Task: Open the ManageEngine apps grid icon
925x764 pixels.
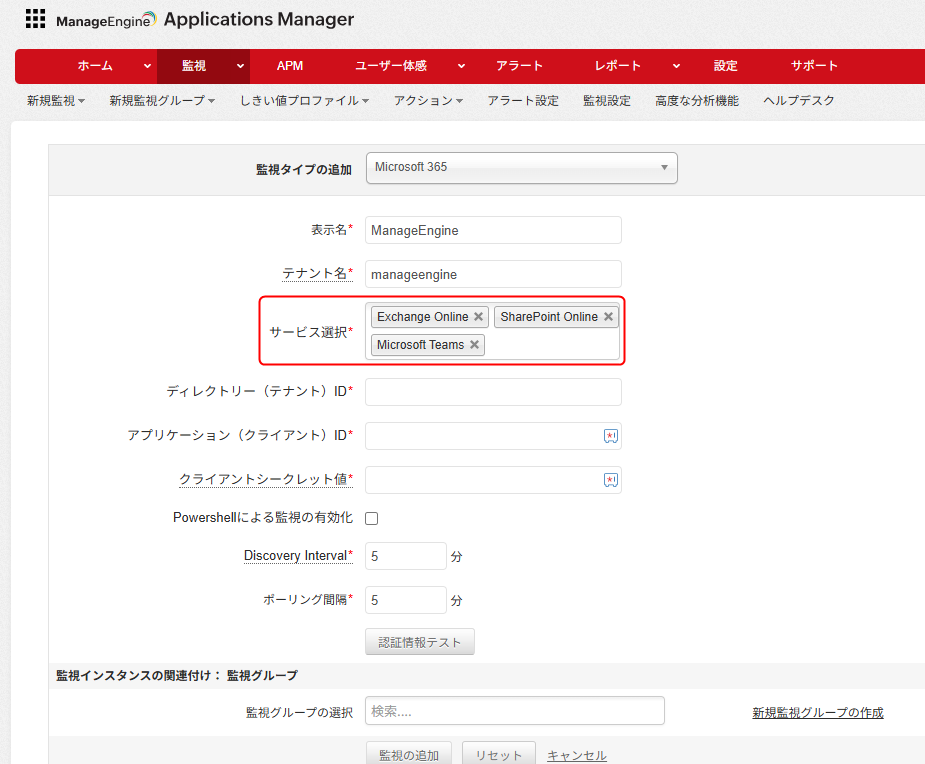Action: (x=35, y=18)
